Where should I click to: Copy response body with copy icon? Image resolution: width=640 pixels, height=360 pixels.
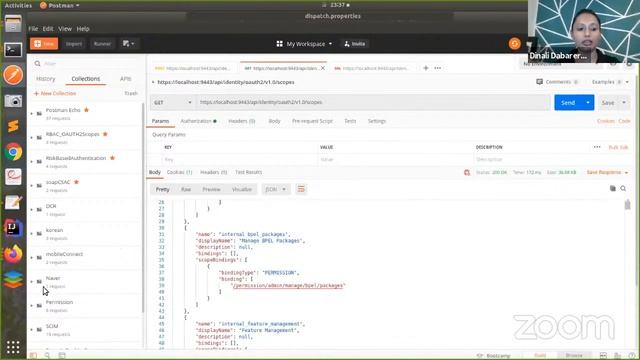[x=613, y=188]
